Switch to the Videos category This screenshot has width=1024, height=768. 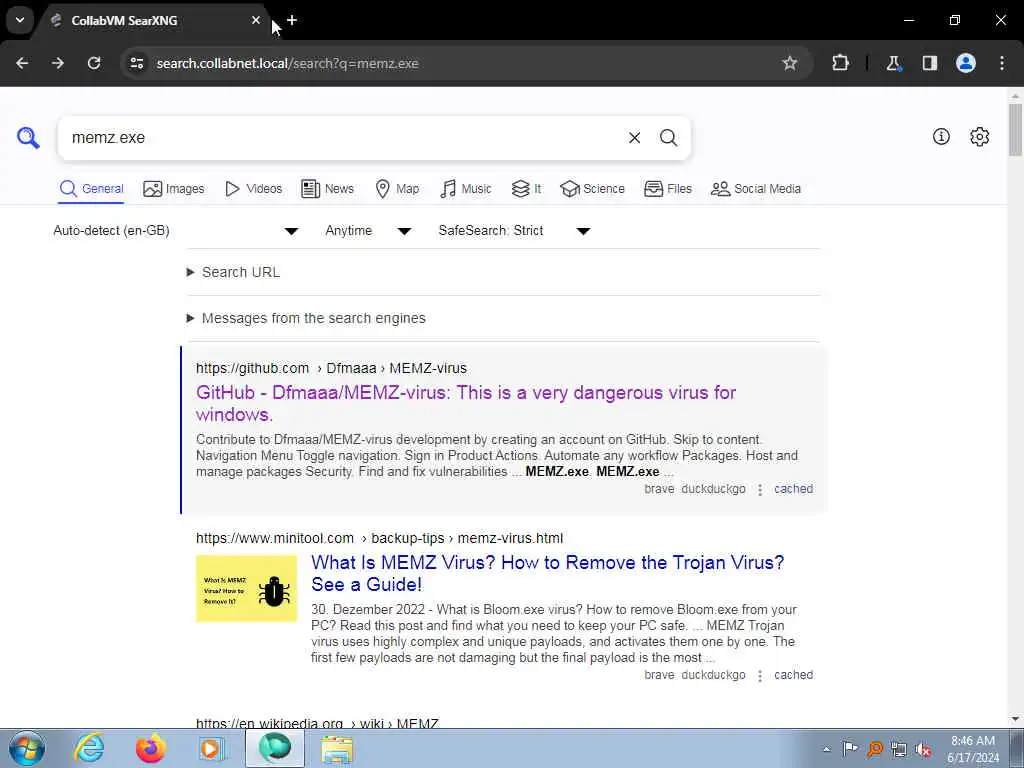253,189
